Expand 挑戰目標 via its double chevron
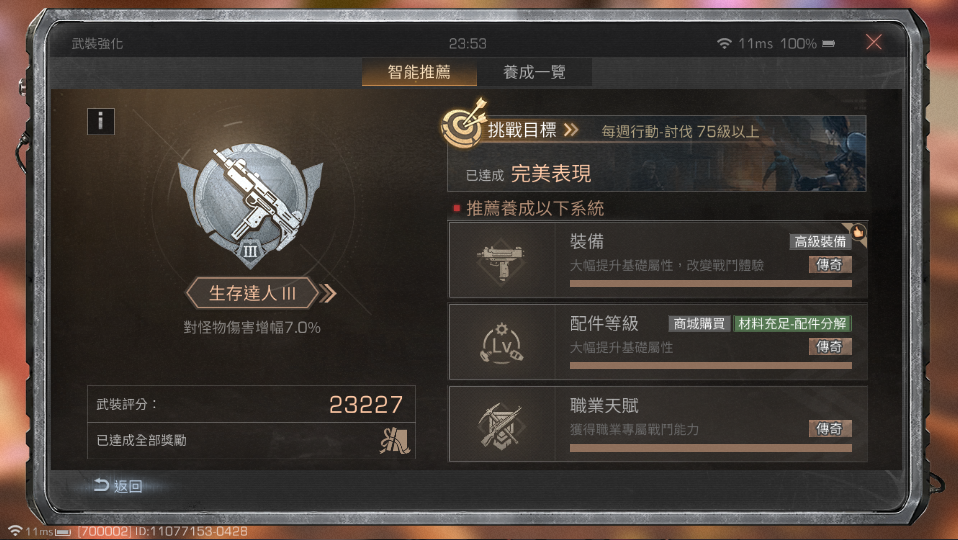The height and width of the screenshot is (540, 958). [571, 130]
